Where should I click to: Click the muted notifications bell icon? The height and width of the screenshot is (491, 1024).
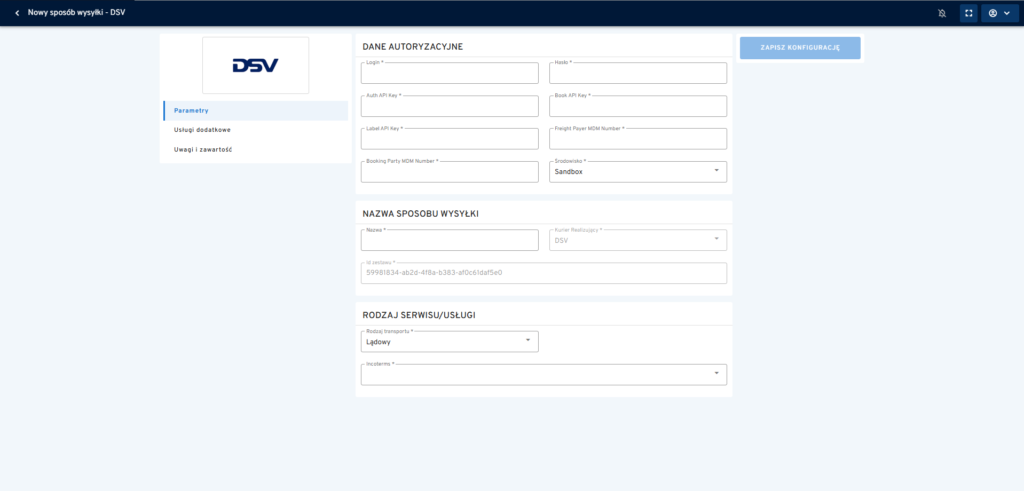pyautogui.click(x=941, y=13)
